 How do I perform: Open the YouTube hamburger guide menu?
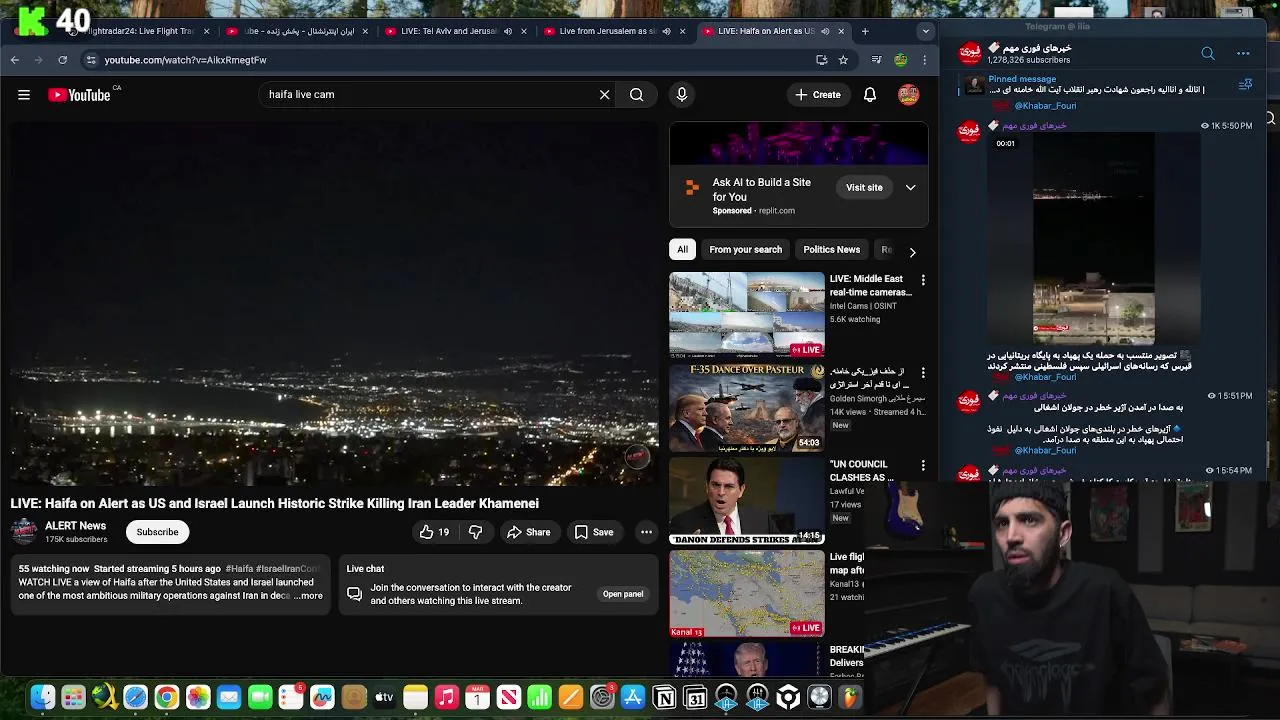[24, 95]
